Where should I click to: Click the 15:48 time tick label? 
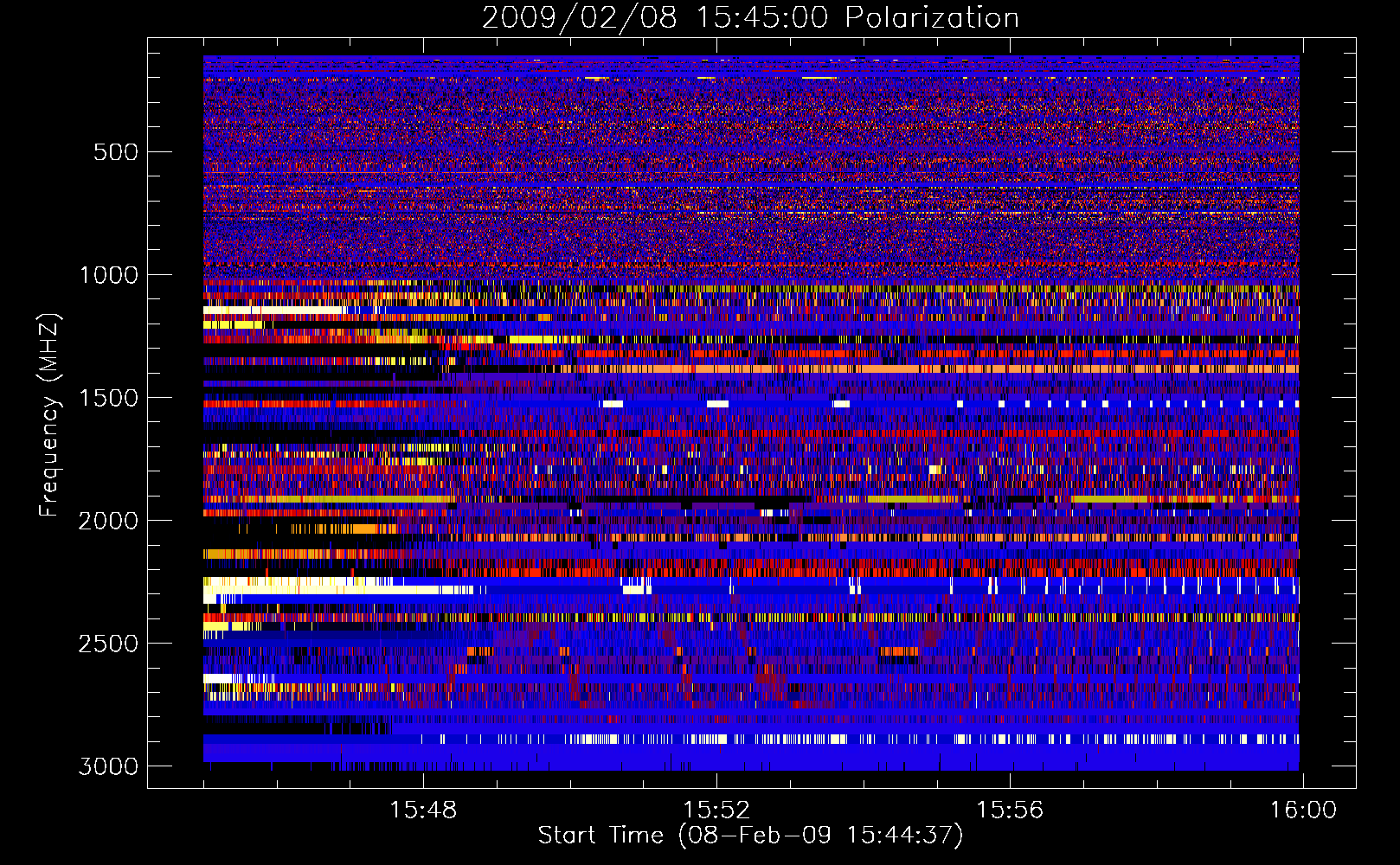tap(423, 811)
